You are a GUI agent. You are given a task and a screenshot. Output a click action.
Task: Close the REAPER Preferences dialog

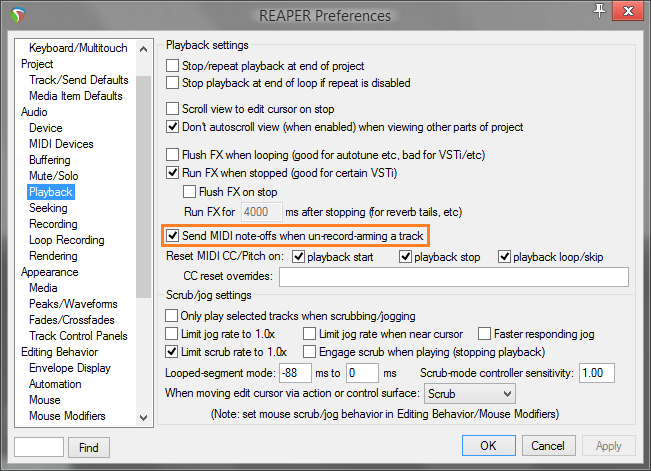(x=630, y=11)
